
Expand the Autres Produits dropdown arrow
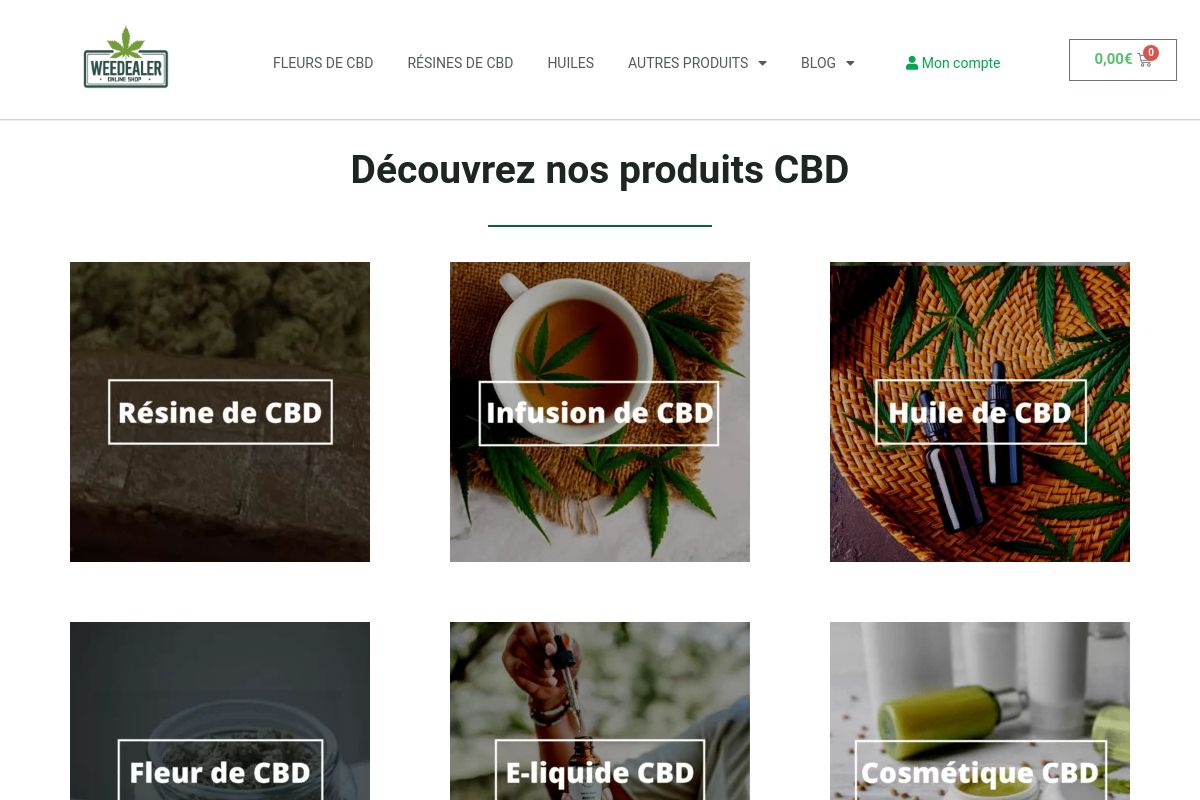tap(762, 63)
